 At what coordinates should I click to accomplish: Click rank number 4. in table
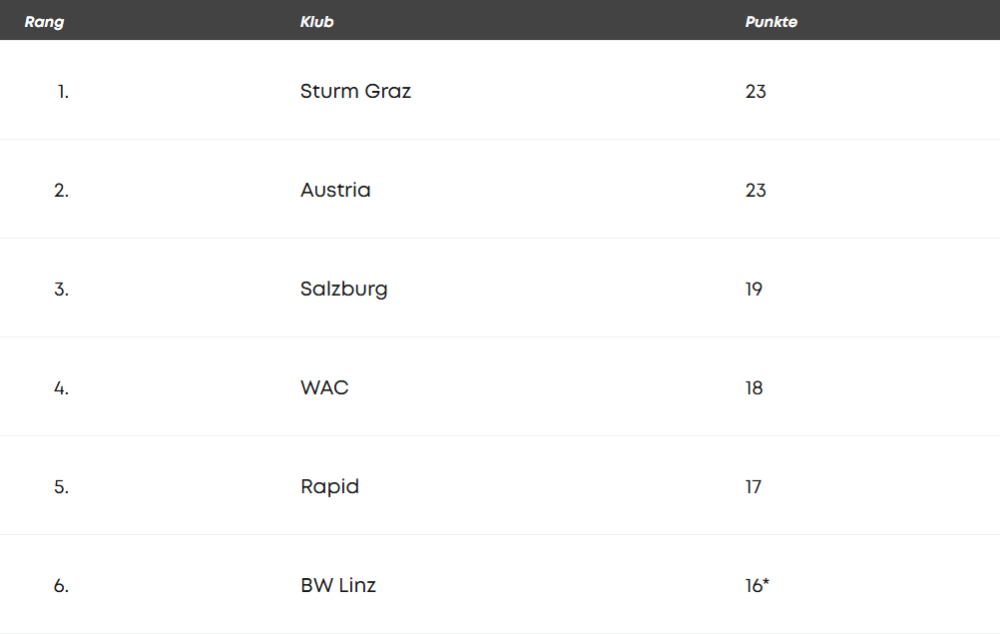point(61,388)
